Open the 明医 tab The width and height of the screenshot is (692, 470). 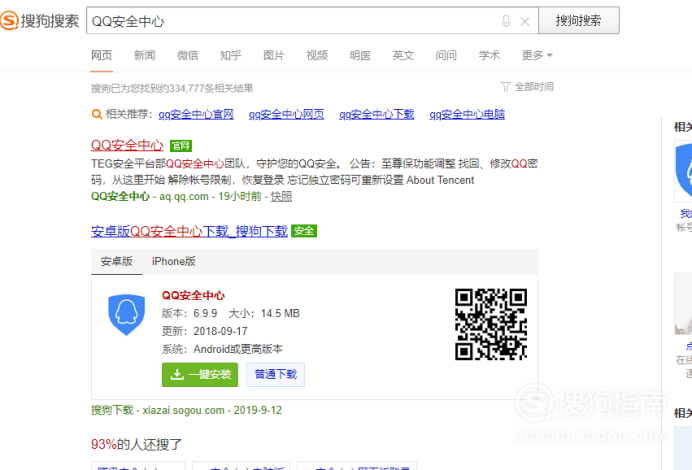click(360, 55)
